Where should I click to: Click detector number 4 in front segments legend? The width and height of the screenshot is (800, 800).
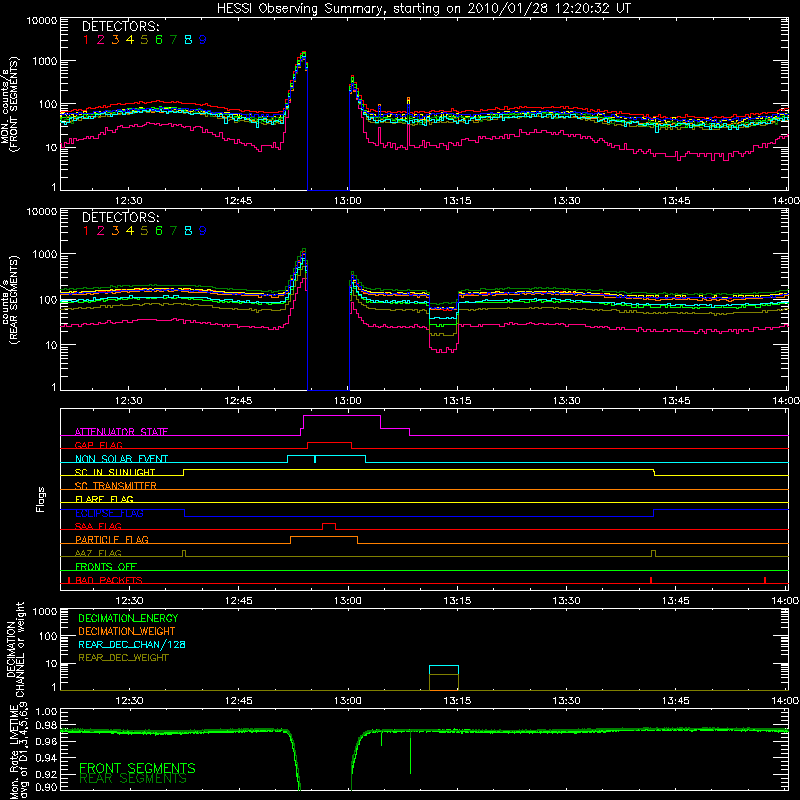130,40
